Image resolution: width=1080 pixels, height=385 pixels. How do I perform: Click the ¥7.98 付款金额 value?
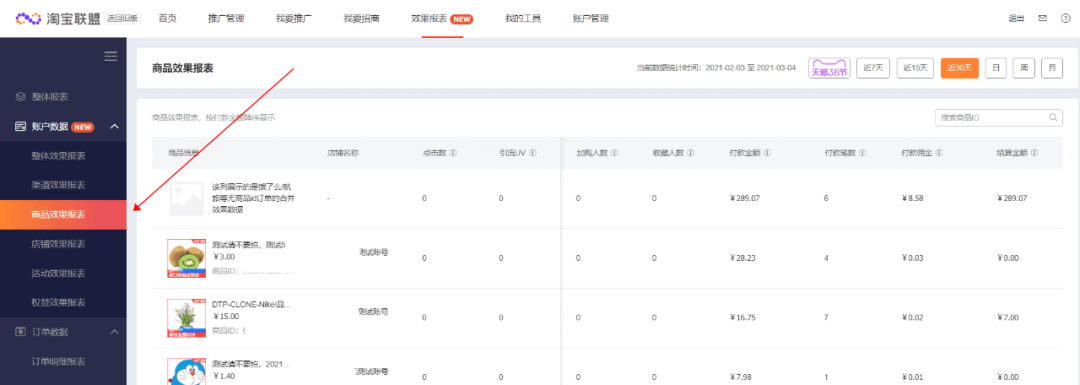(x=740, y=377)
